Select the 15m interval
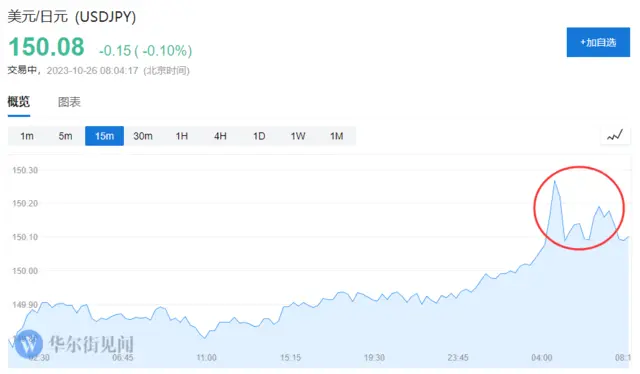The width and height of the screenshot is (640, 374). click(x=104, y=136)
